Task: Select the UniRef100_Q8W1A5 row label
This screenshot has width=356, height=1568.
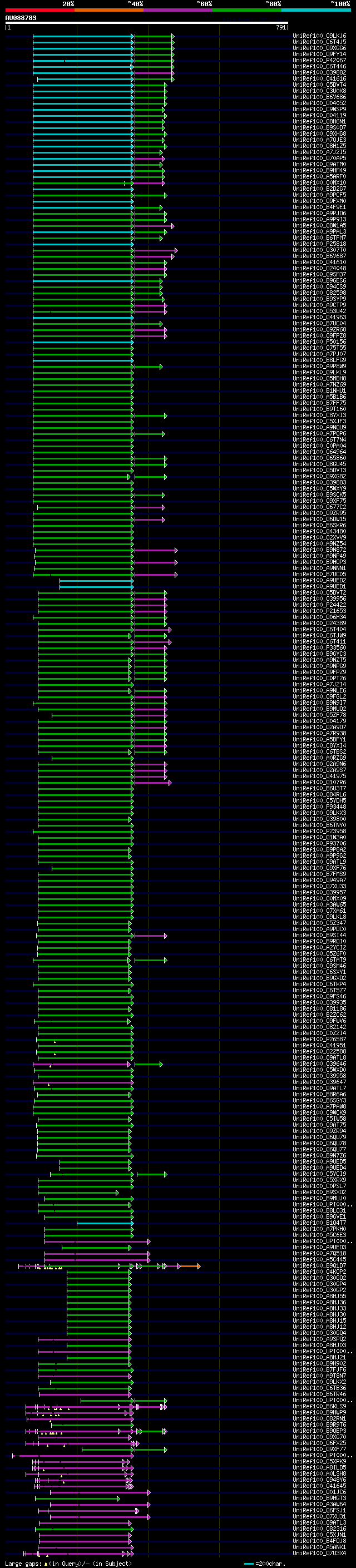Action: (x=319, y=225)
